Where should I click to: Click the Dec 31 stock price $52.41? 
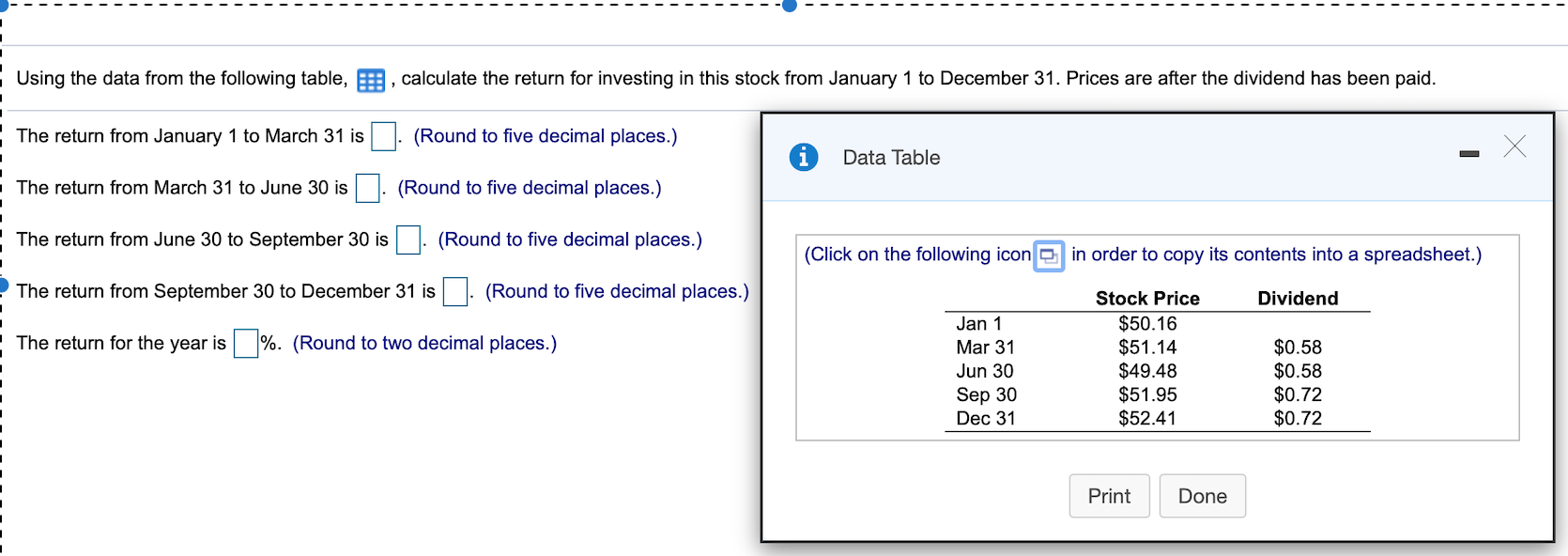(1147, 419)
